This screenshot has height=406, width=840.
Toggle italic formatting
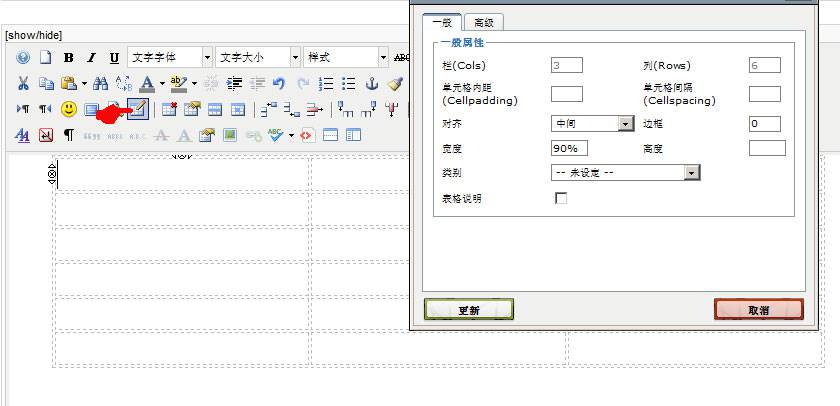(x=92, y=57)
